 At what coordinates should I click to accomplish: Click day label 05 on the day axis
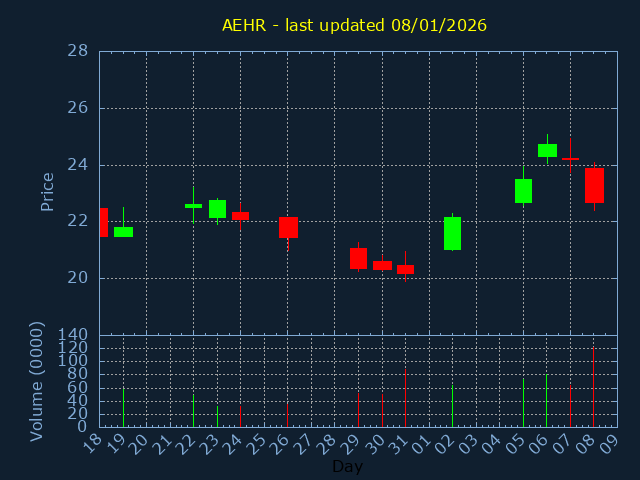point(517,444)
